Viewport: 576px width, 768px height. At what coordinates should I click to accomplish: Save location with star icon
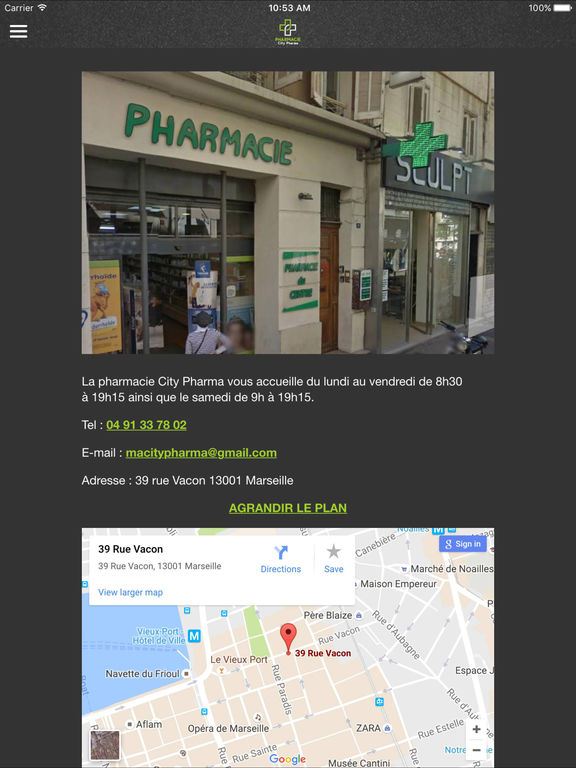[334, 552]
